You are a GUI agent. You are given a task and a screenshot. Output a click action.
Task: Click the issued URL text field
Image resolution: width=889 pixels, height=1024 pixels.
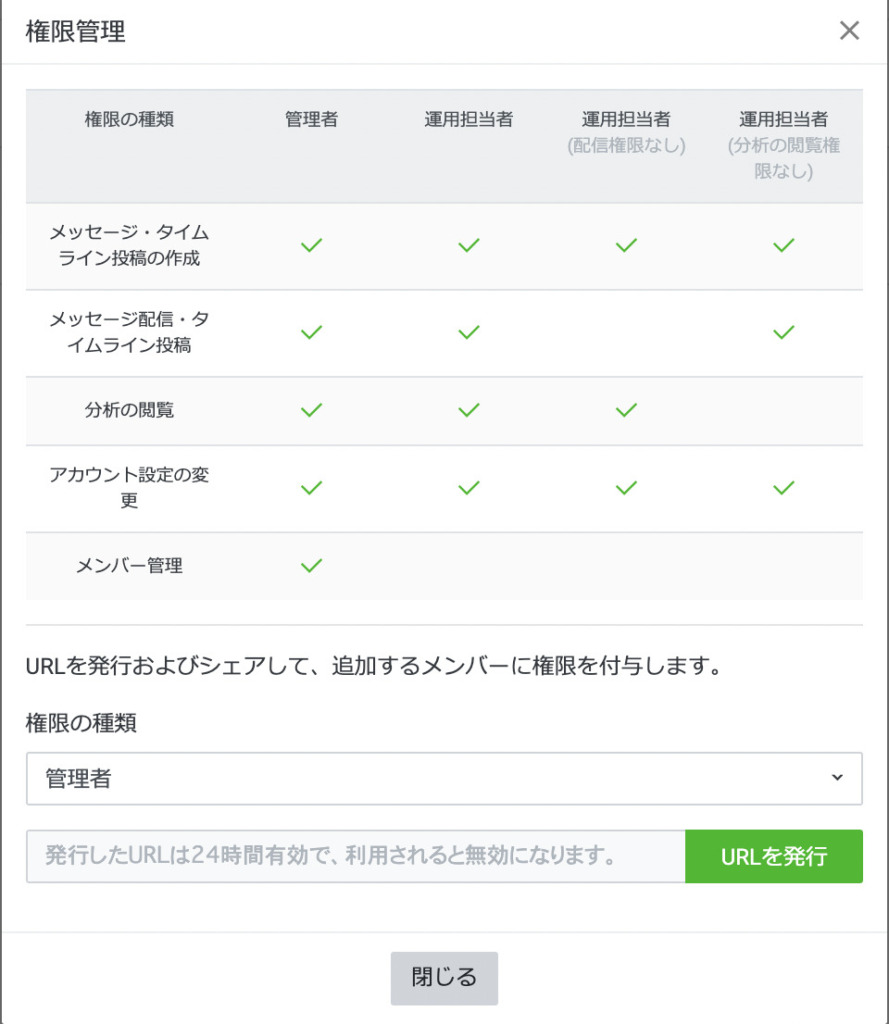(355, 857)
